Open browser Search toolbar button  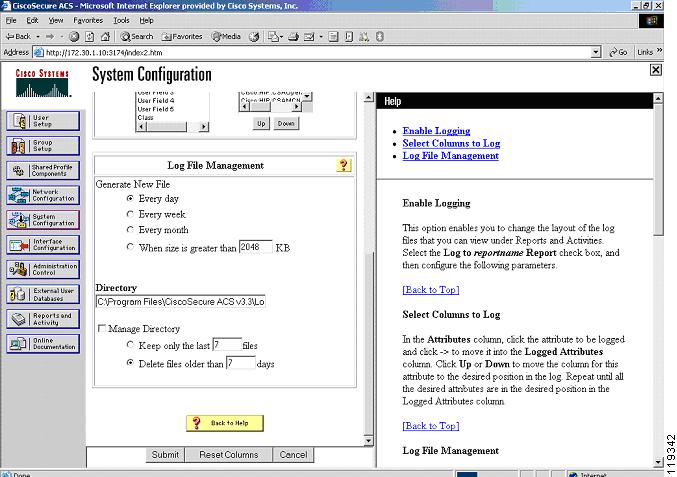click(137, 37)
